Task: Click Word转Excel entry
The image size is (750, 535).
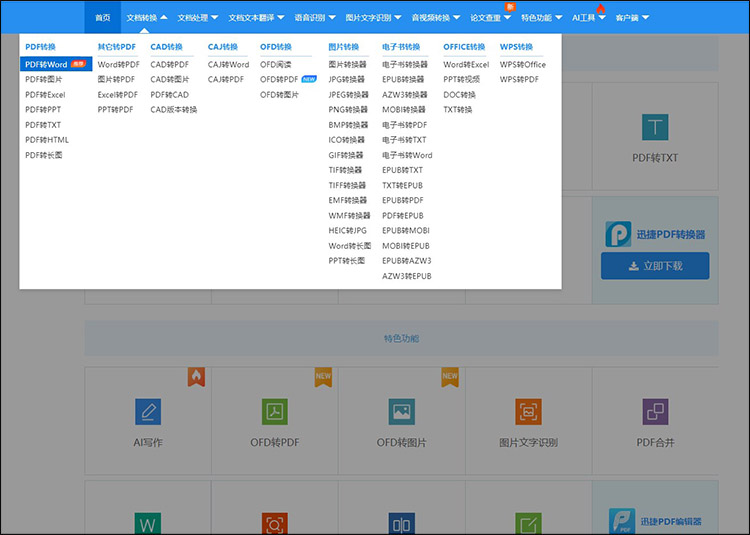Action: (466, 65)
